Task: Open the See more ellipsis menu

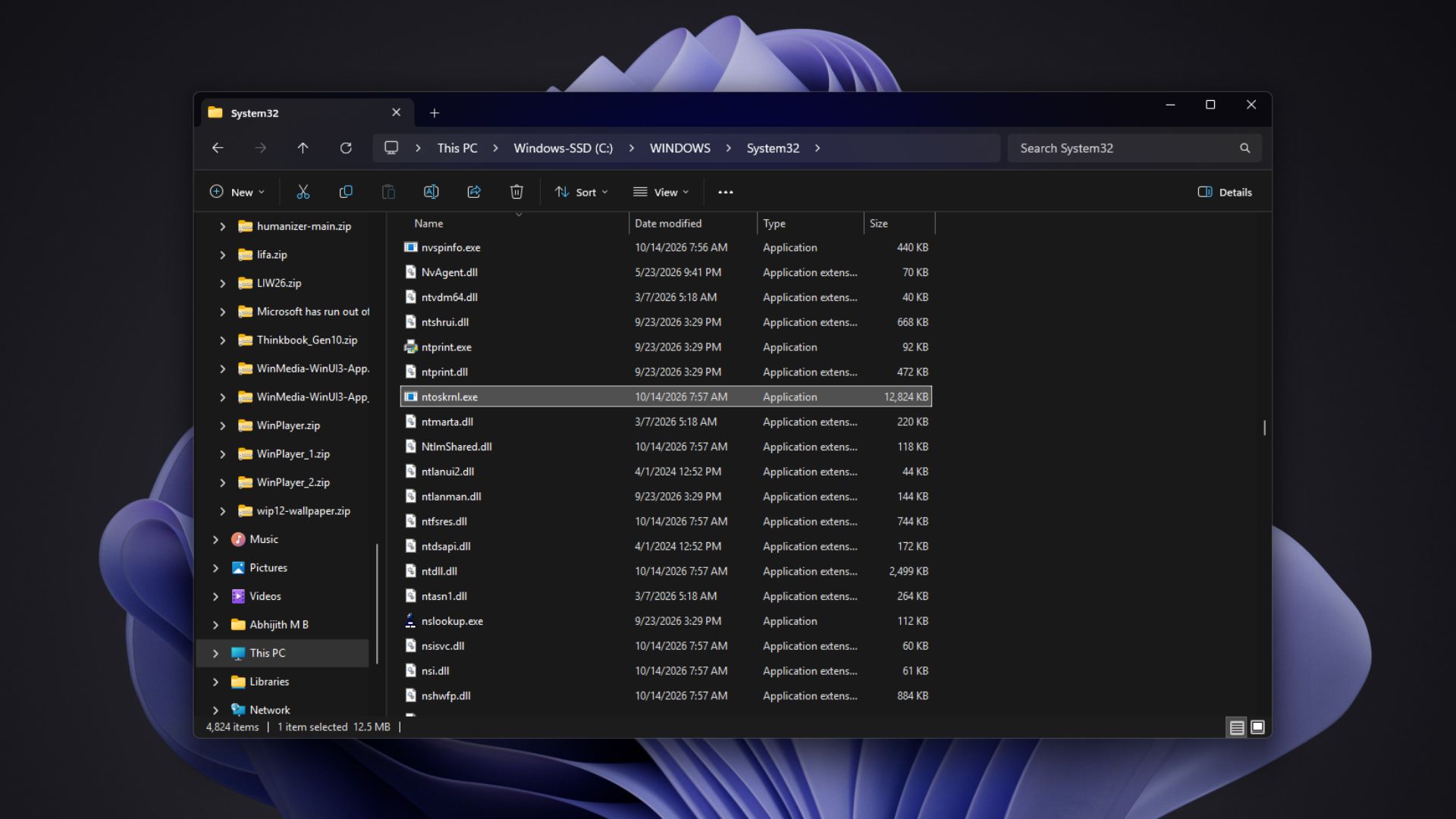Action: [726, 192]
